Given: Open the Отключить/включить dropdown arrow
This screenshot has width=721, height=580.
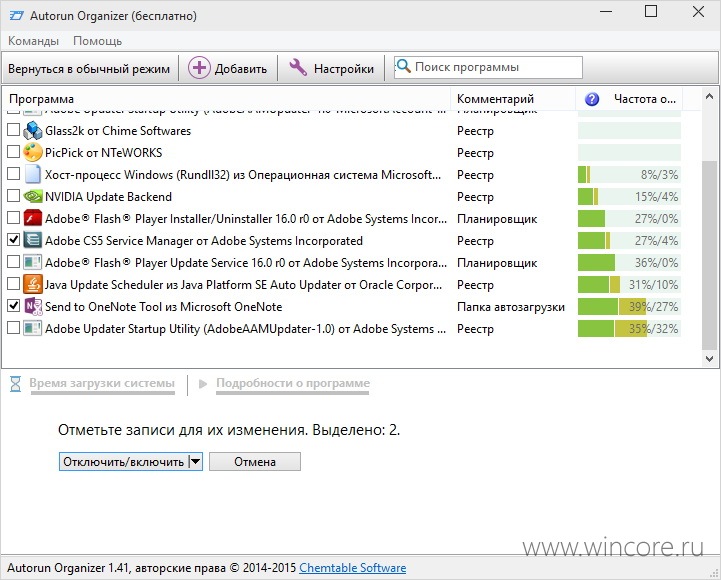Looking at the screenshot, I should [196, 461].
